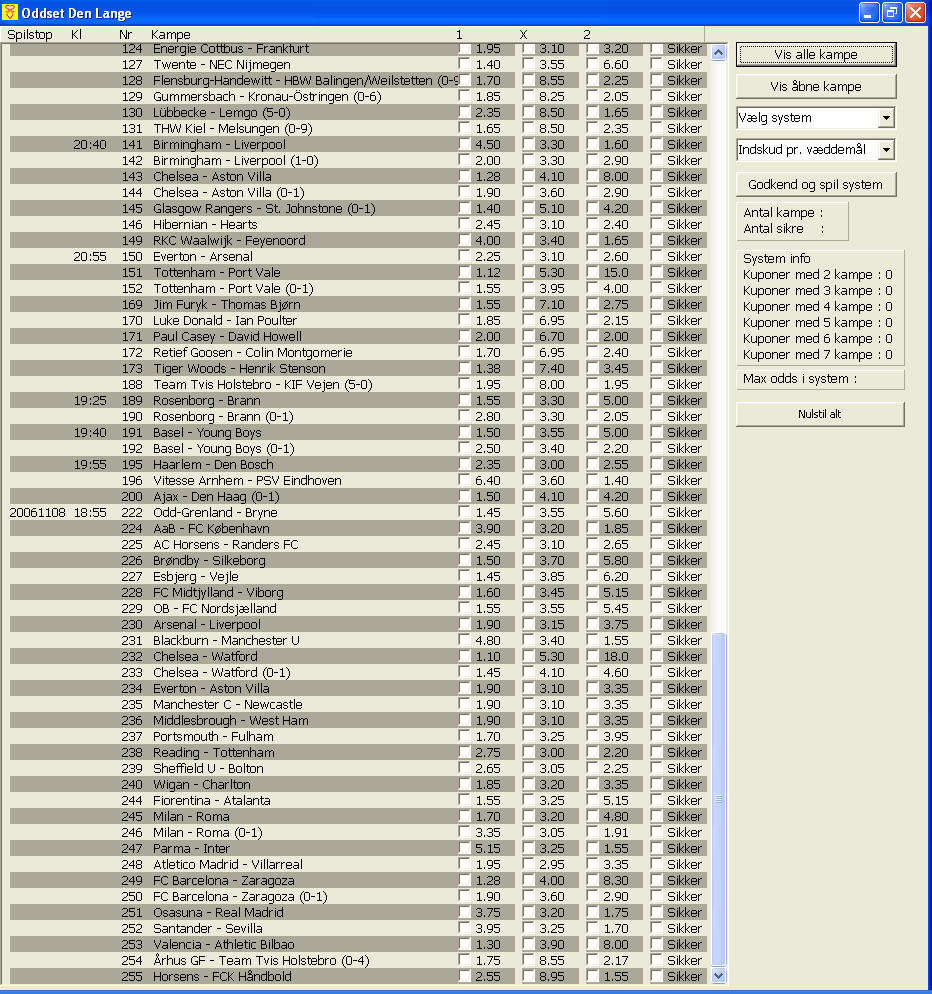The image size is (932, 994).
Task: Restore down the Oddset window
Action: pyautogui.click(x=891, y=12)
